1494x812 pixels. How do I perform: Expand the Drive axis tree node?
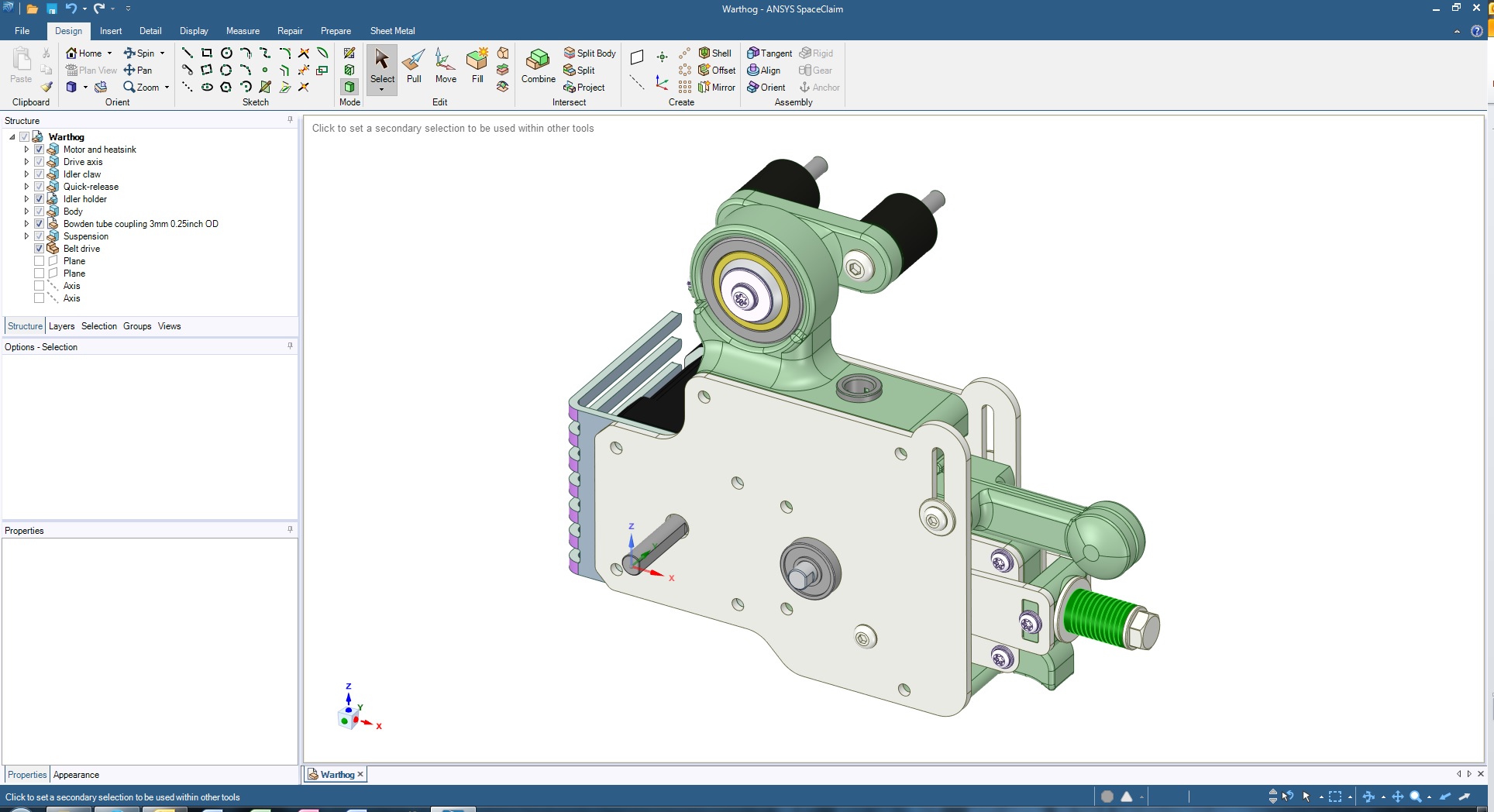coord(26,162)
